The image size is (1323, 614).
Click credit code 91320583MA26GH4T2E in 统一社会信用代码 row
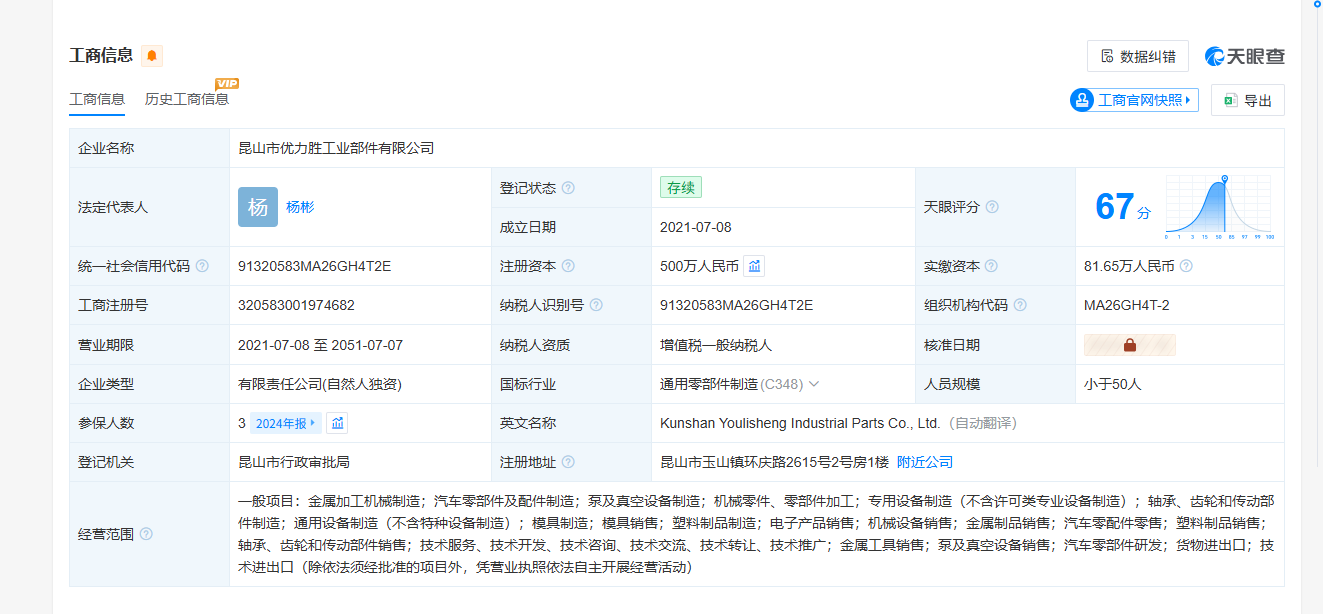pos(314,266)
